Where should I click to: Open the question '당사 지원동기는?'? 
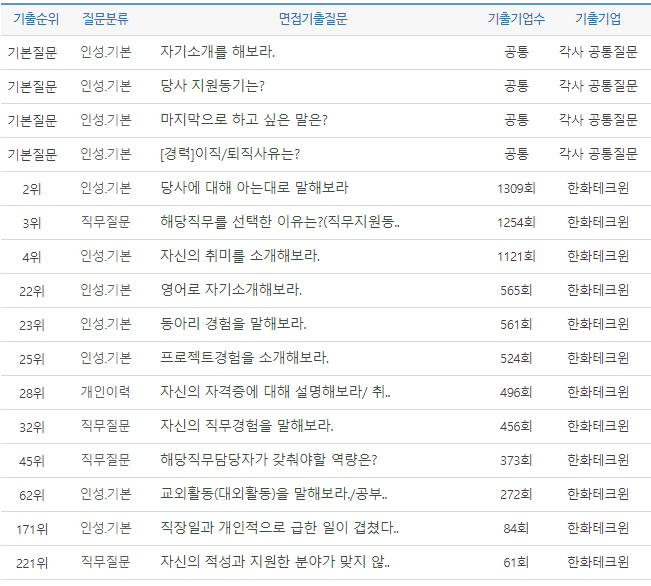click(212, 86)
